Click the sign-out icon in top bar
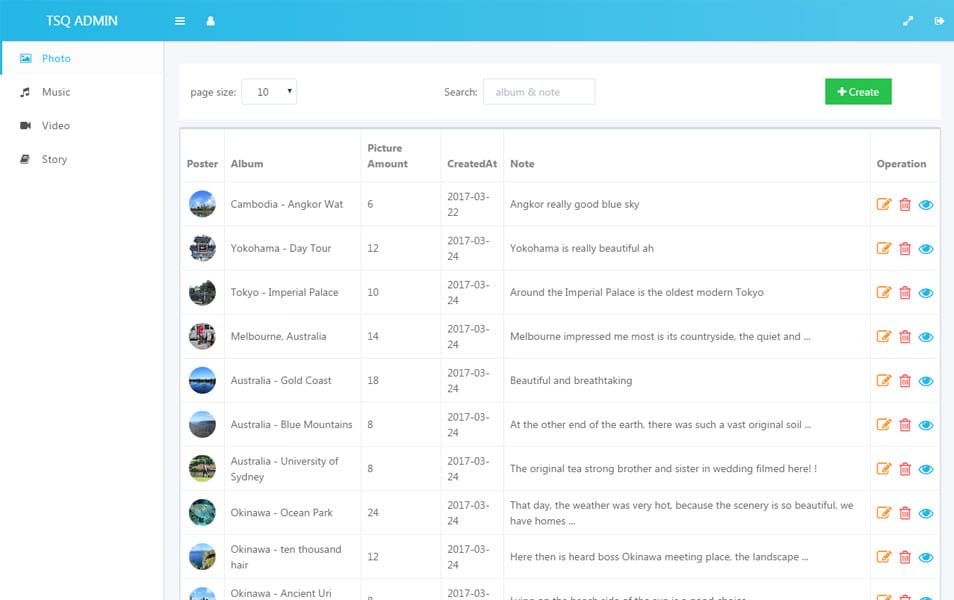The image size is (954, 600). (939, 21)
